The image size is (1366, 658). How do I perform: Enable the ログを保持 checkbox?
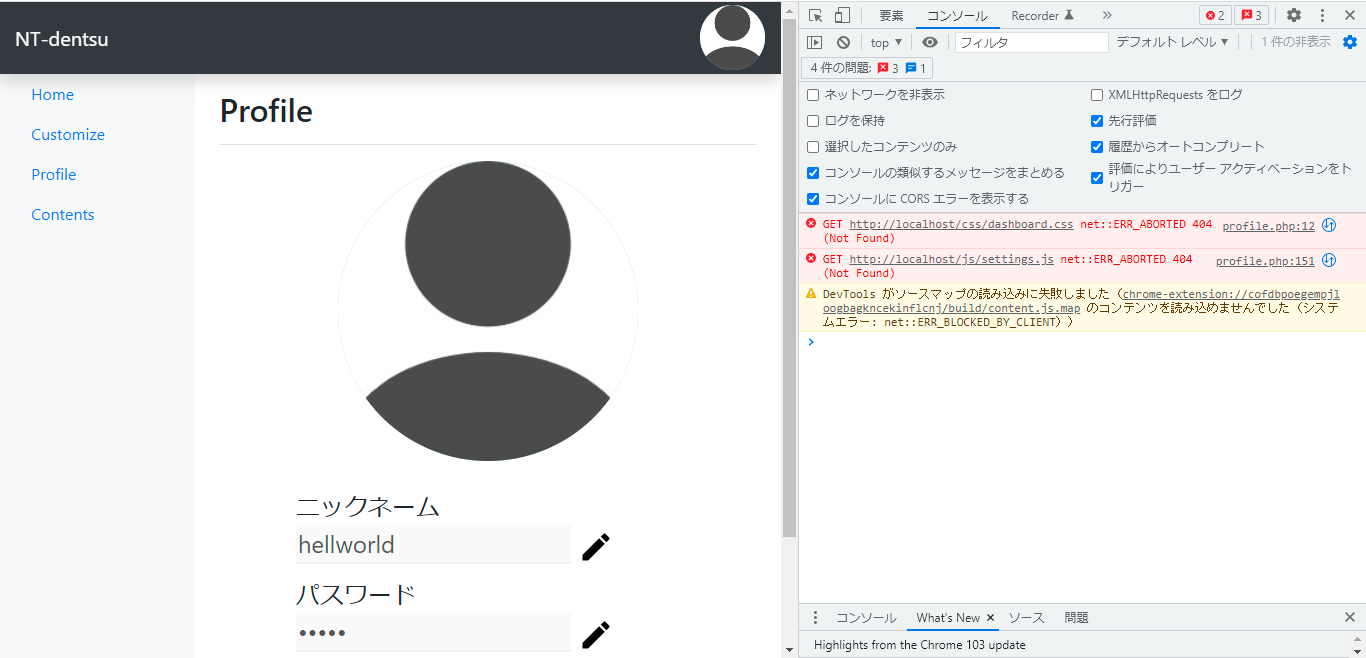pyautogui.click(x=812, y=120)
